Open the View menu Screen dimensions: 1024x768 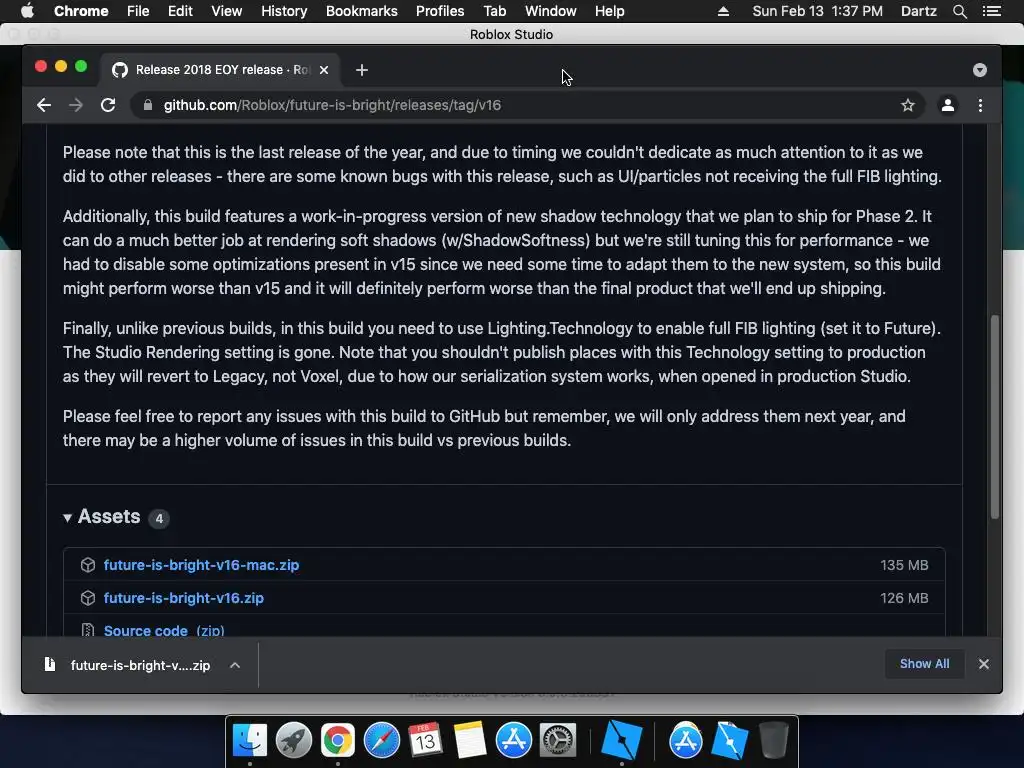point(227,11)
